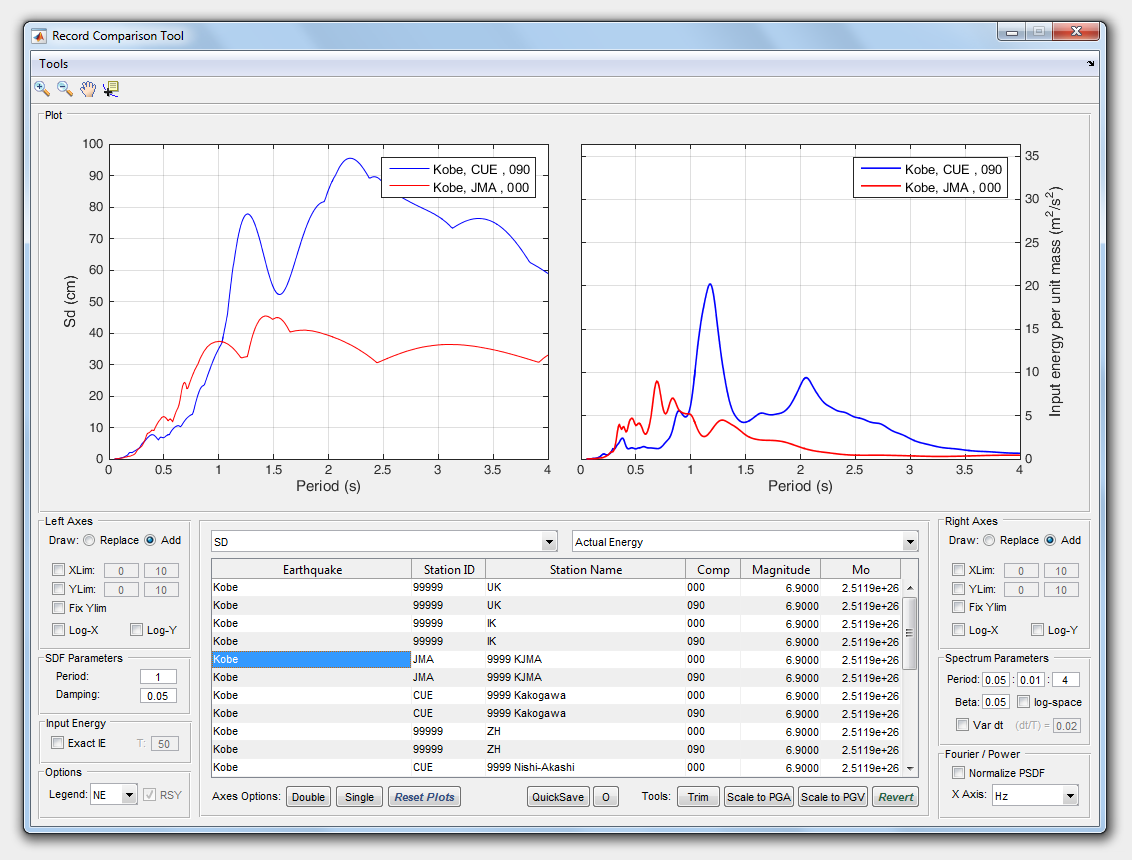
Task: Click the Damping input field
Action: (158, 696)
